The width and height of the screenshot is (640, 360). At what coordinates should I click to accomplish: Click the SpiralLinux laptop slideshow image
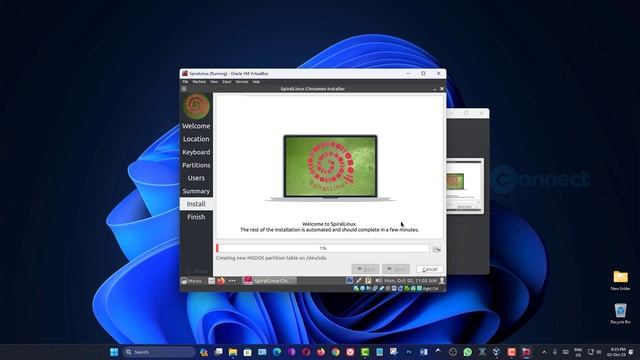pyautogui.click(x=330, y=168)
